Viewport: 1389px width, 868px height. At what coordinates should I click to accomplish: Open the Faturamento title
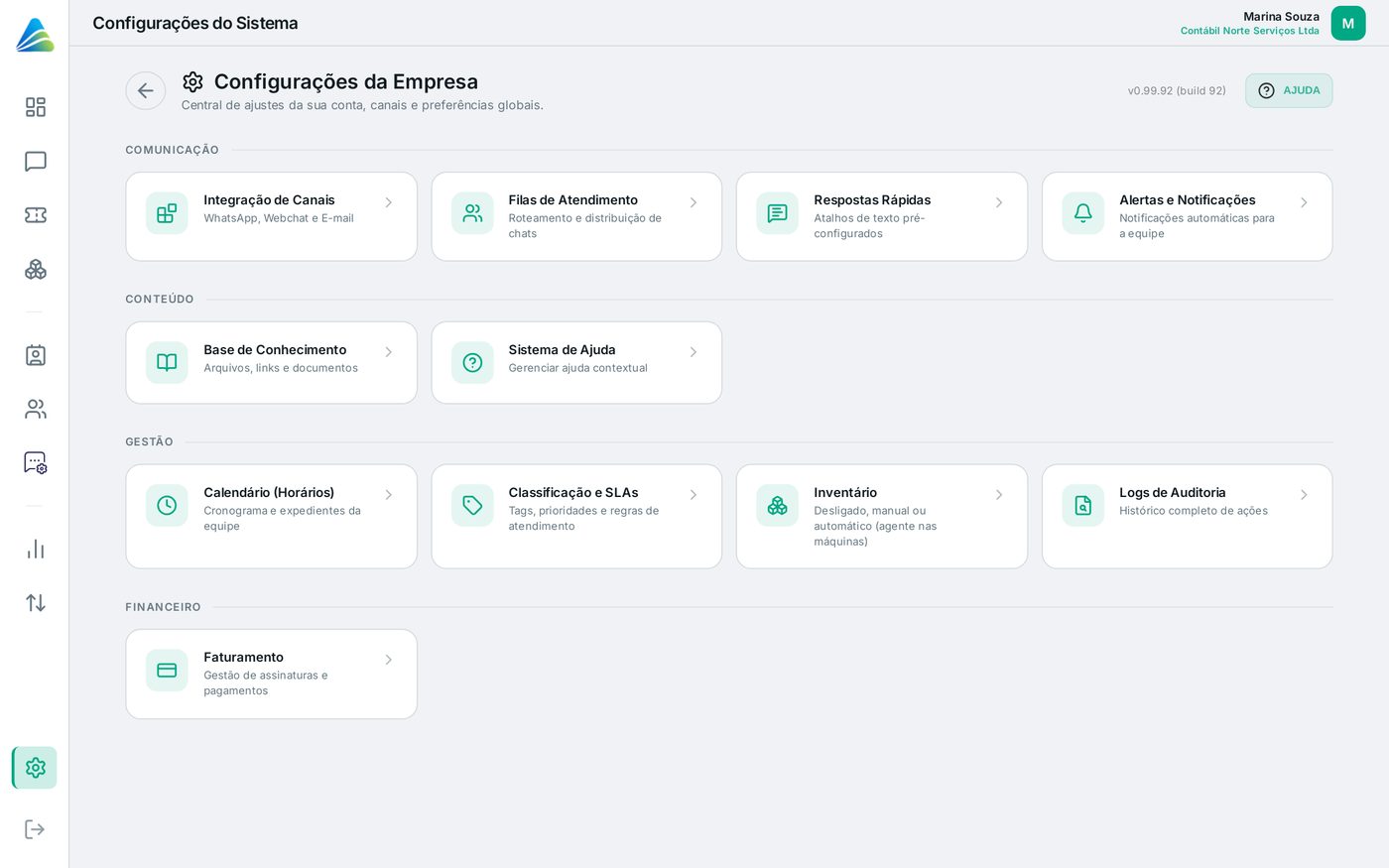244,658
